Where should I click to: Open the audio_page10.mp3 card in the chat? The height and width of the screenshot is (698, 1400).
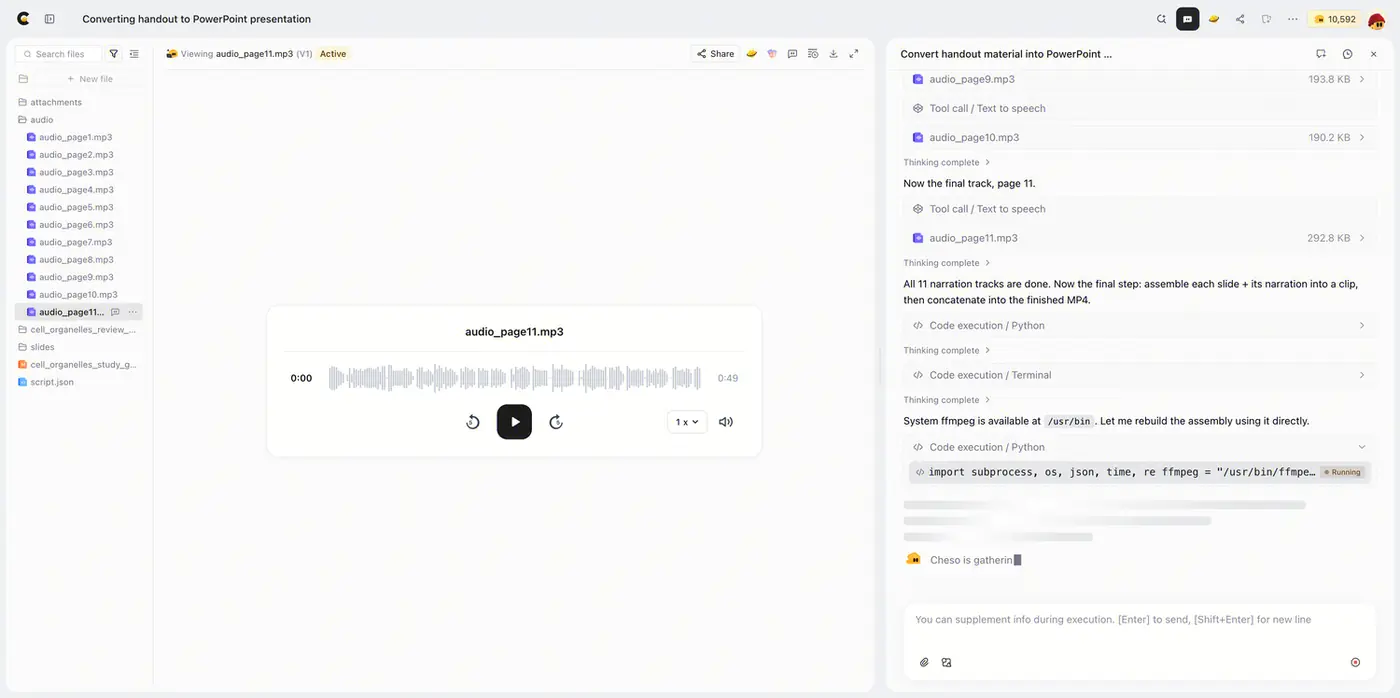[1139, 137]
